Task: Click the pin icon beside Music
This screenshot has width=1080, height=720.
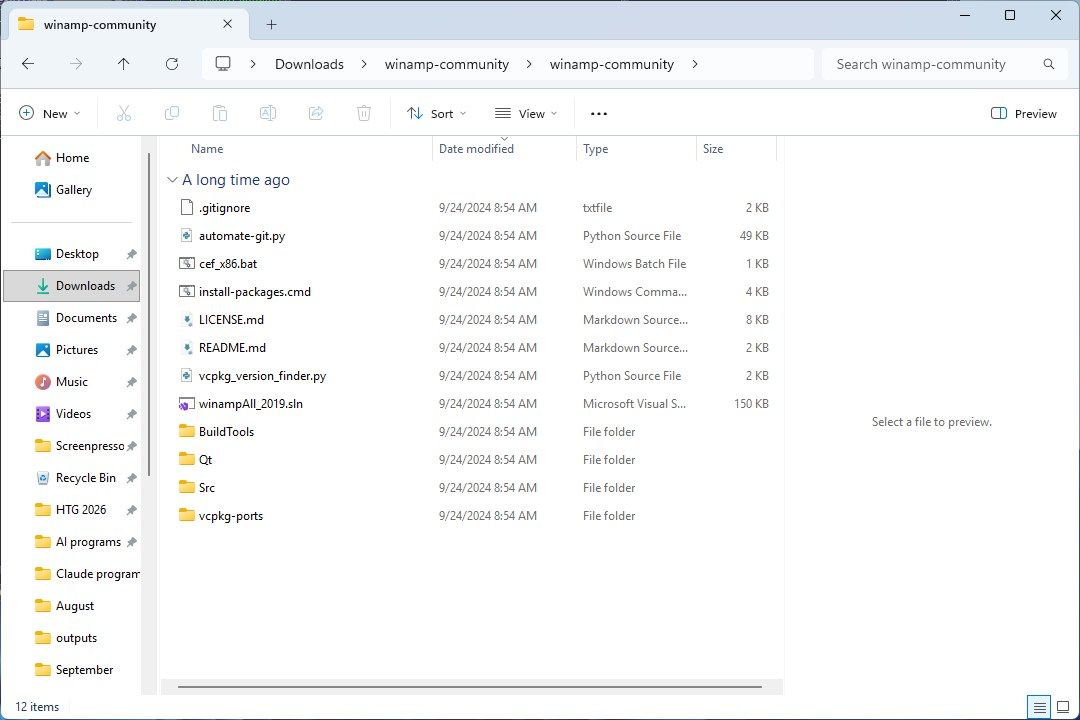Action: tap(132, 382)
